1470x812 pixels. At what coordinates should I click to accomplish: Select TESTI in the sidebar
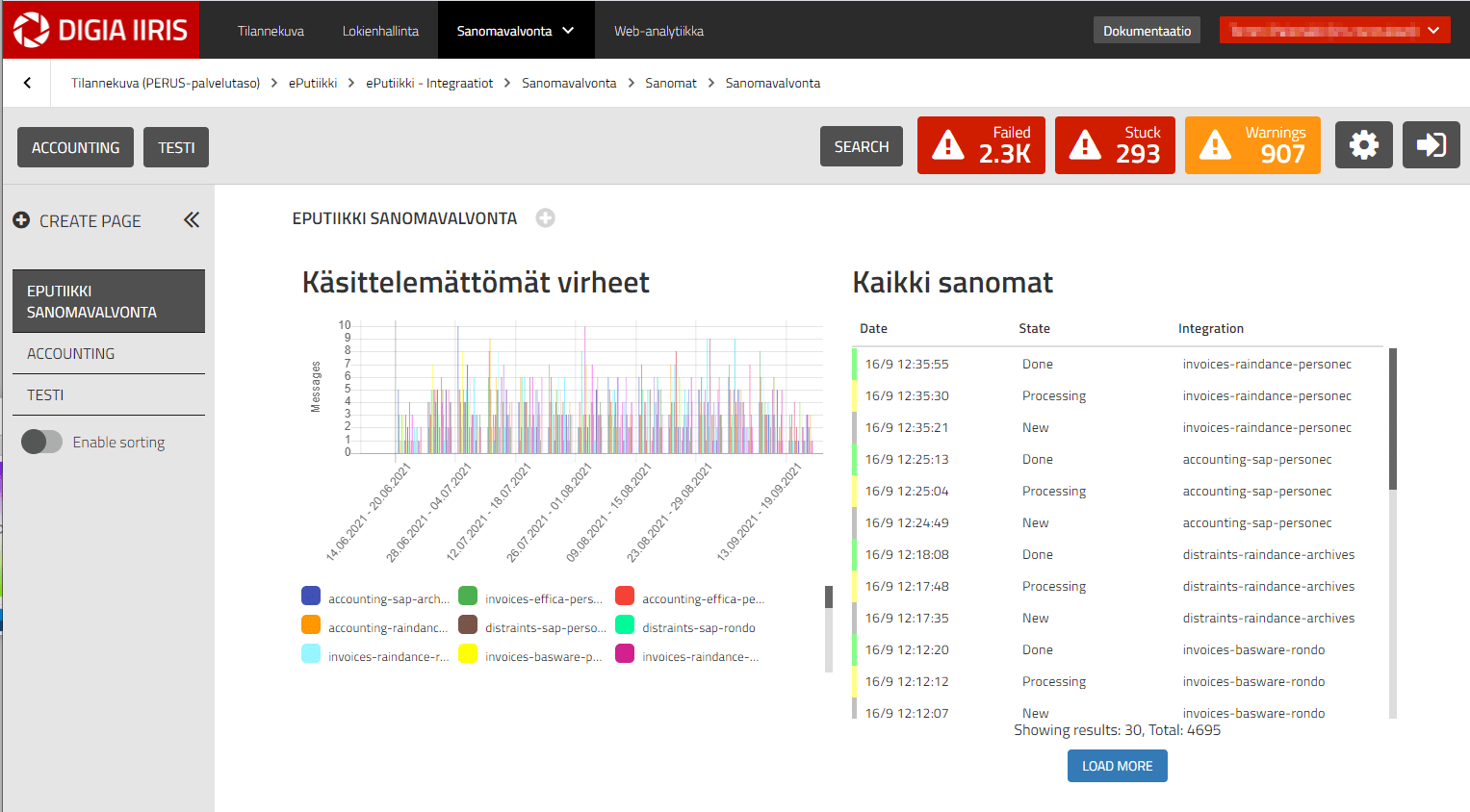tap(109, 394)
